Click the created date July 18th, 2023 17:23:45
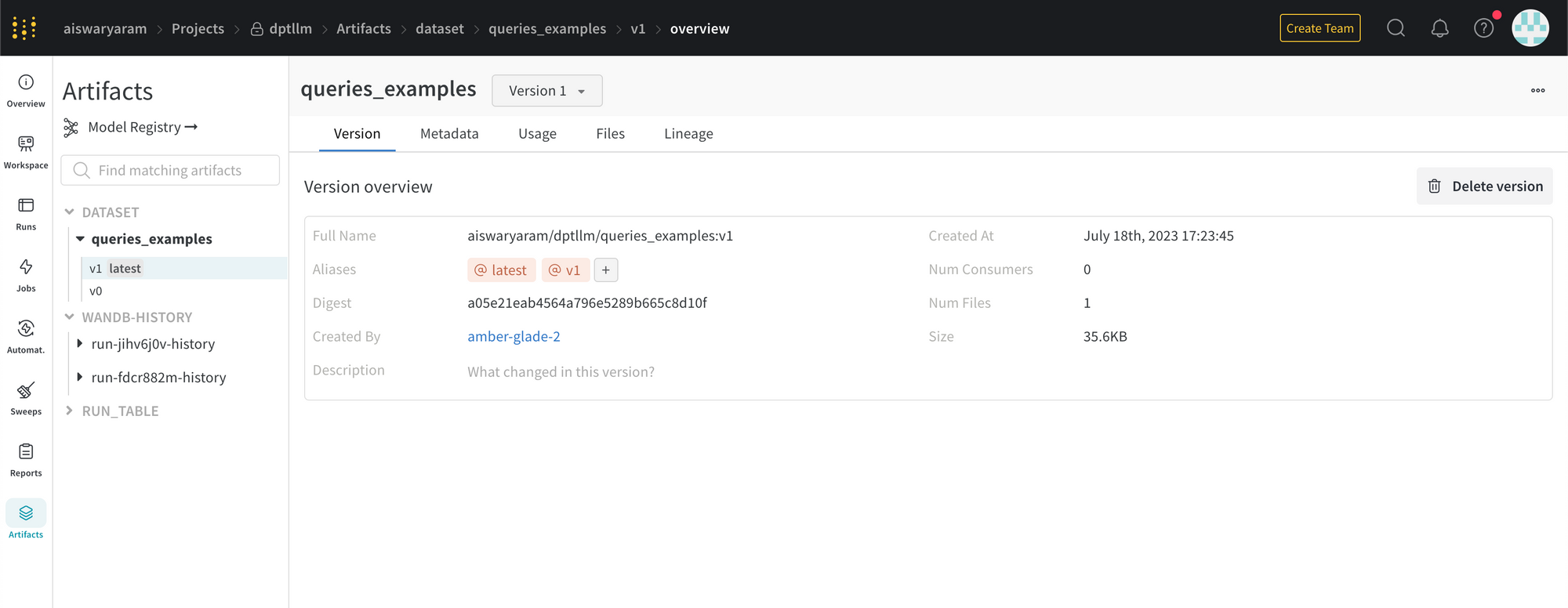 click(x=1159, y=236)
